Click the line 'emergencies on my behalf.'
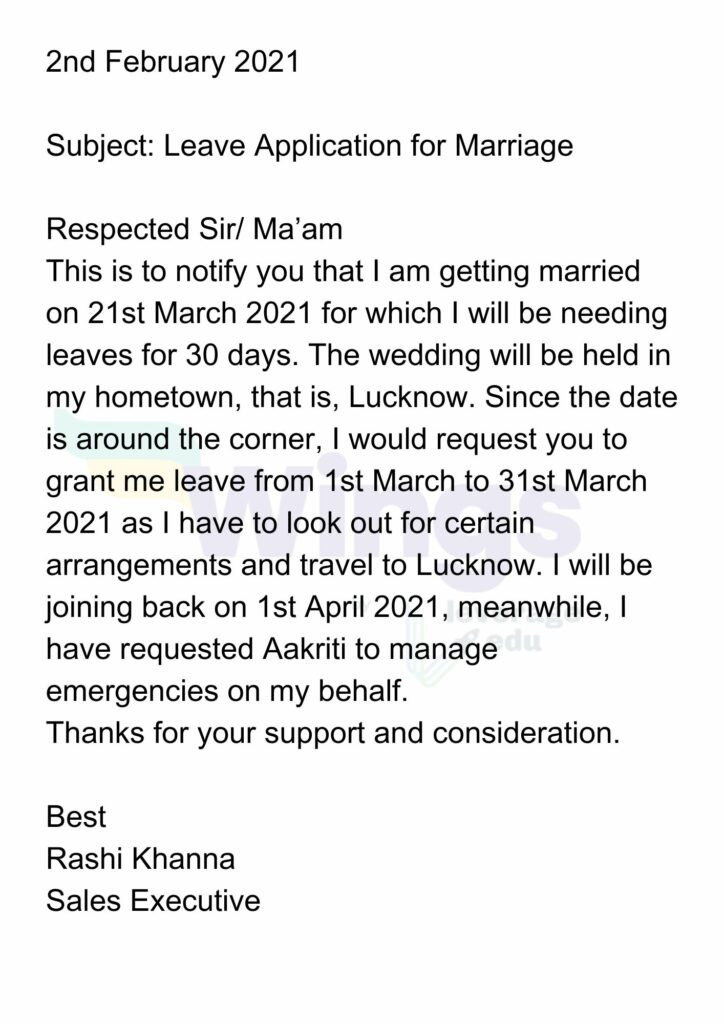Viewport: 724px width, 1024px height. 227,692
